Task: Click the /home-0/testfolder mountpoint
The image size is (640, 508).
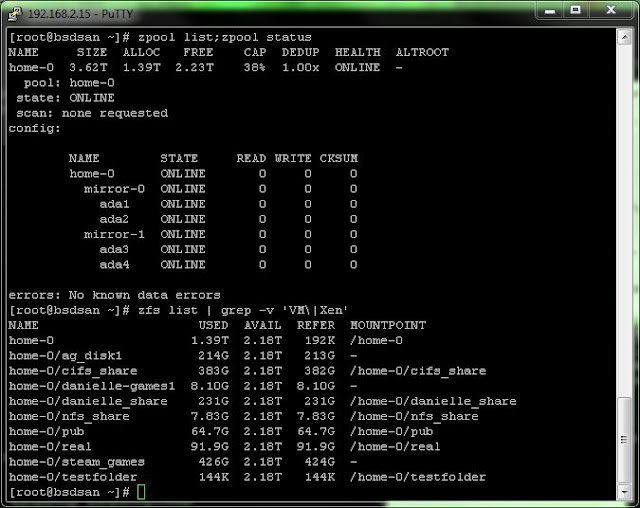Action: point(418,477)
